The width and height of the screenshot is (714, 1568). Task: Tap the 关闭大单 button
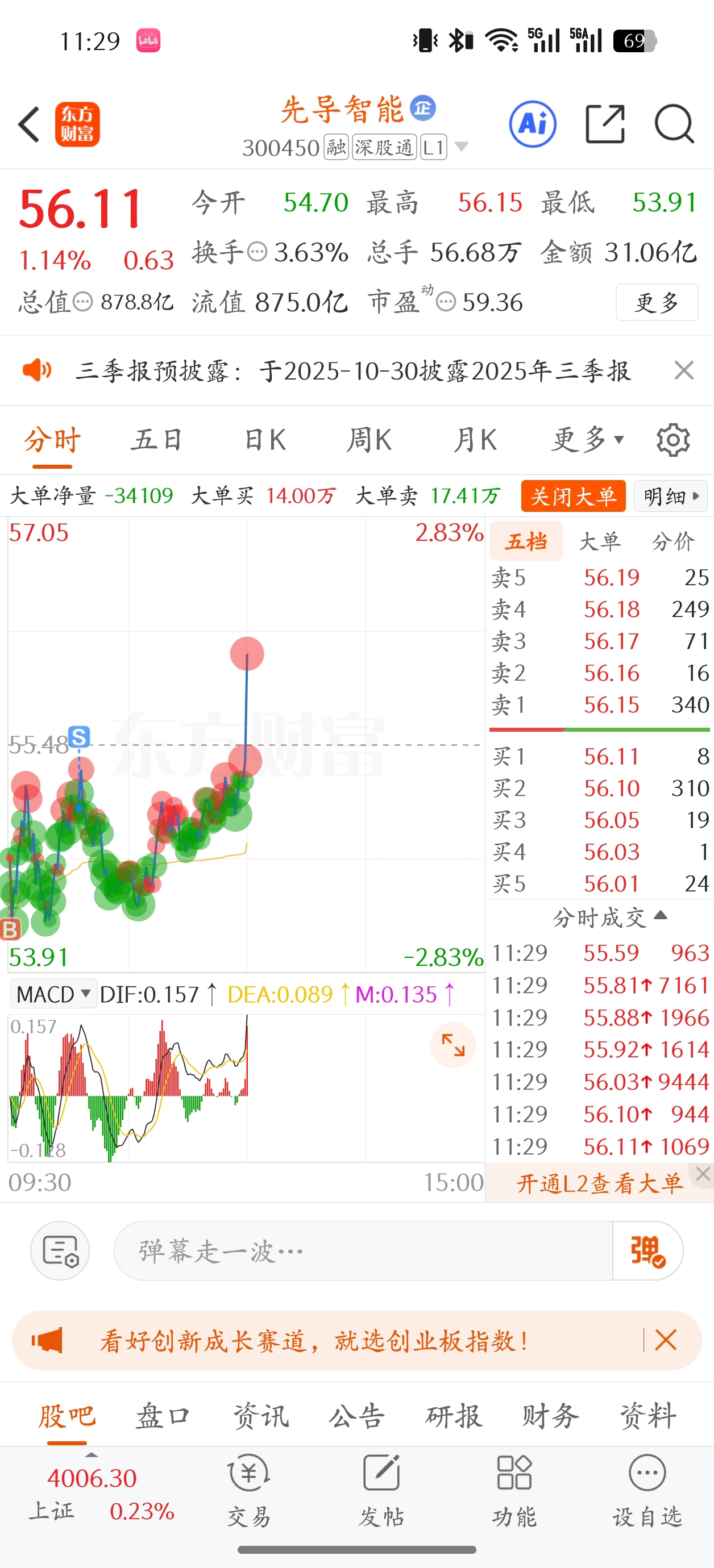573,496
